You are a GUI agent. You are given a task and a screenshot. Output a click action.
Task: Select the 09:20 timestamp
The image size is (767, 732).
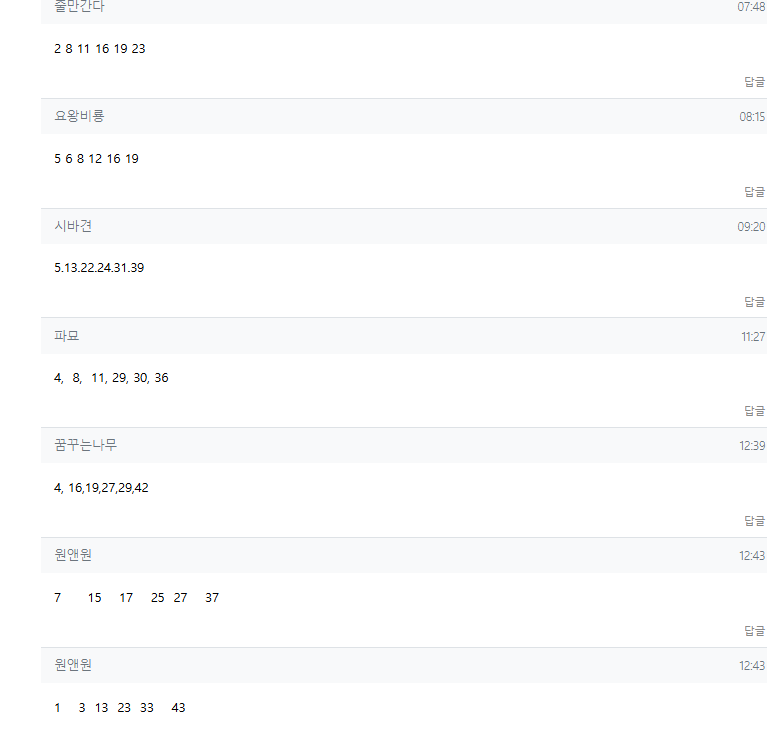pyautogui.click(x=751, y=227)
